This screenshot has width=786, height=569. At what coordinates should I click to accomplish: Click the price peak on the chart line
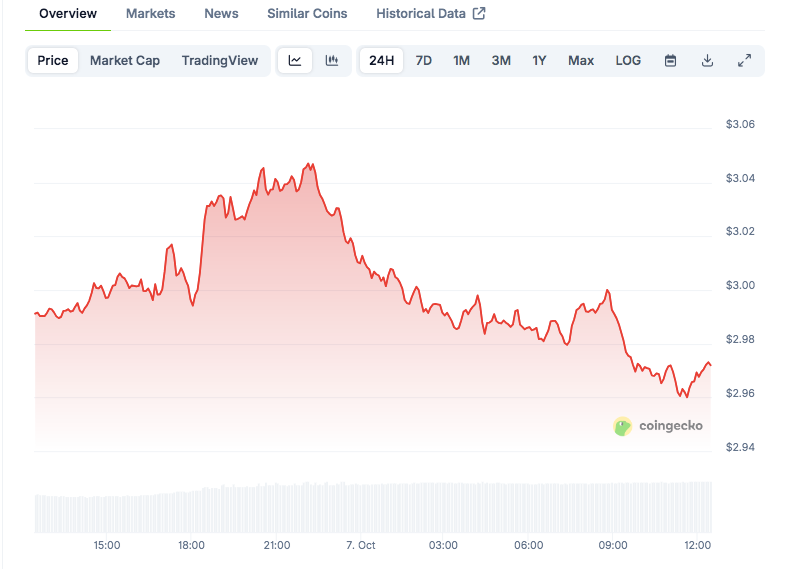tap(309, 164)
